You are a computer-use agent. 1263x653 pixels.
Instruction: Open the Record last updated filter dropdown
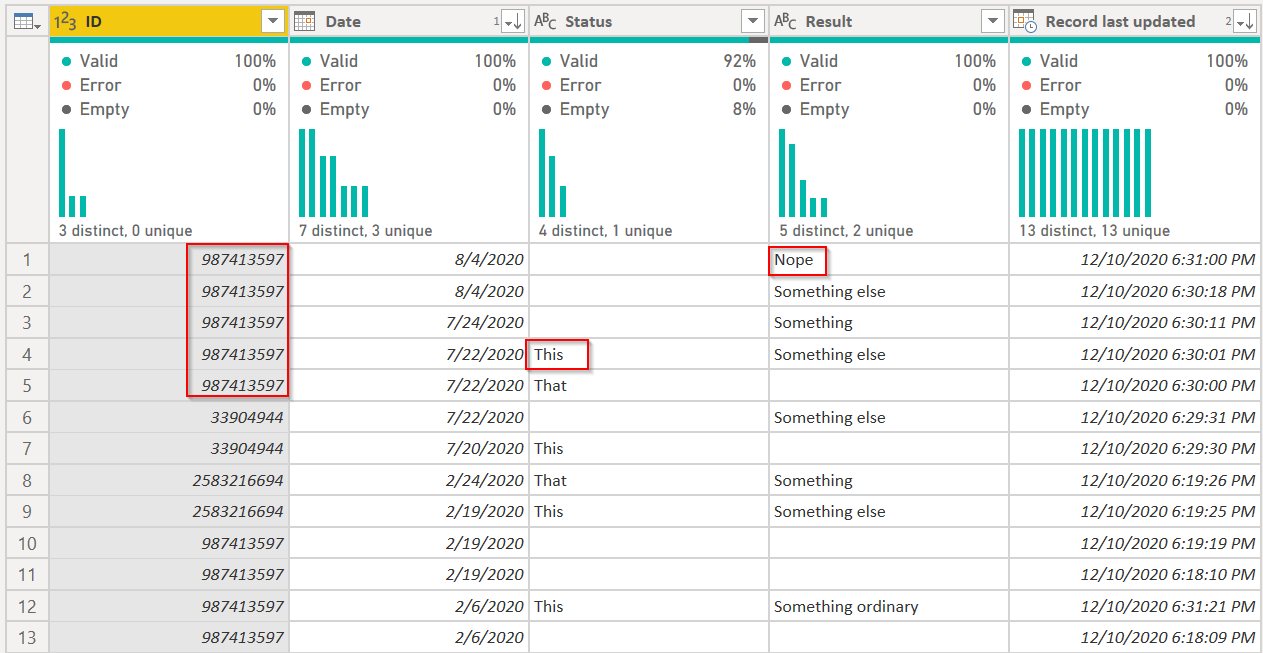tap(1245, 21)
